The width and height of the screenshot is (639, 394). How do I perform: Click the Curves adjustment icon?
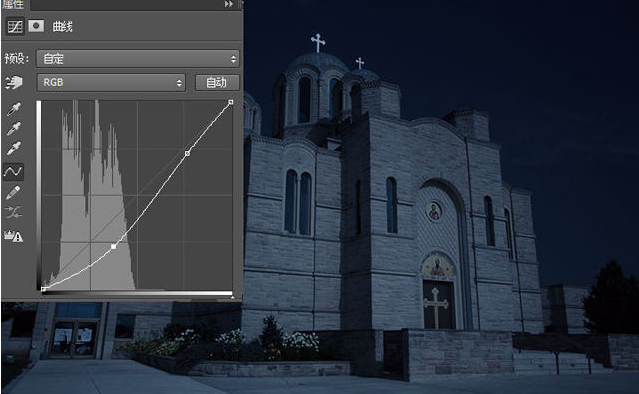point(15,27)
